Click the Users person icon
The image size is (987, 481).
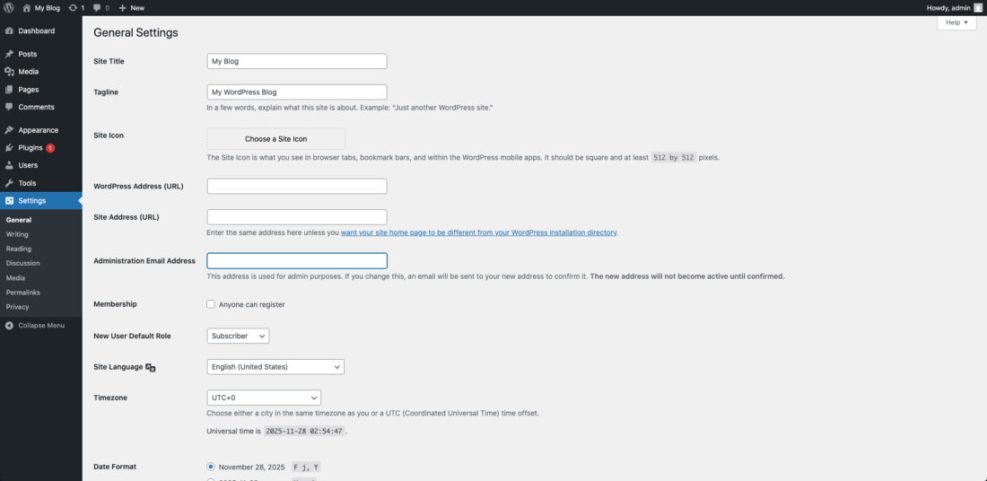tap(9, 165)
